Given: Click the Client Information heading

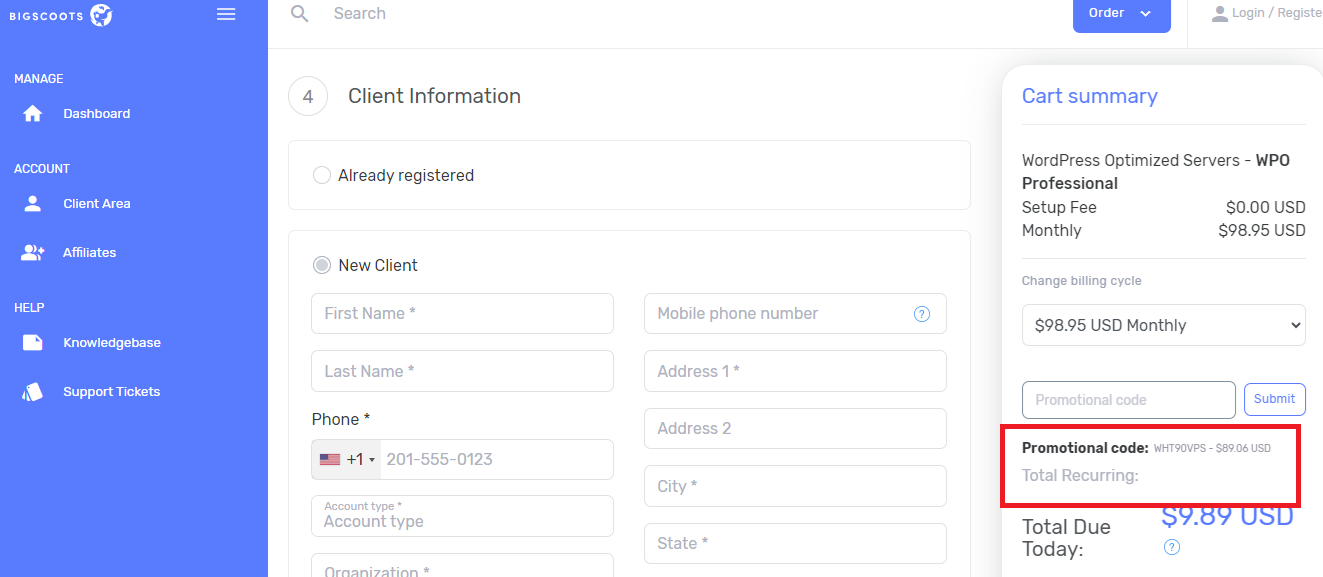Looking at the screenshot, I should pos(434,97).
